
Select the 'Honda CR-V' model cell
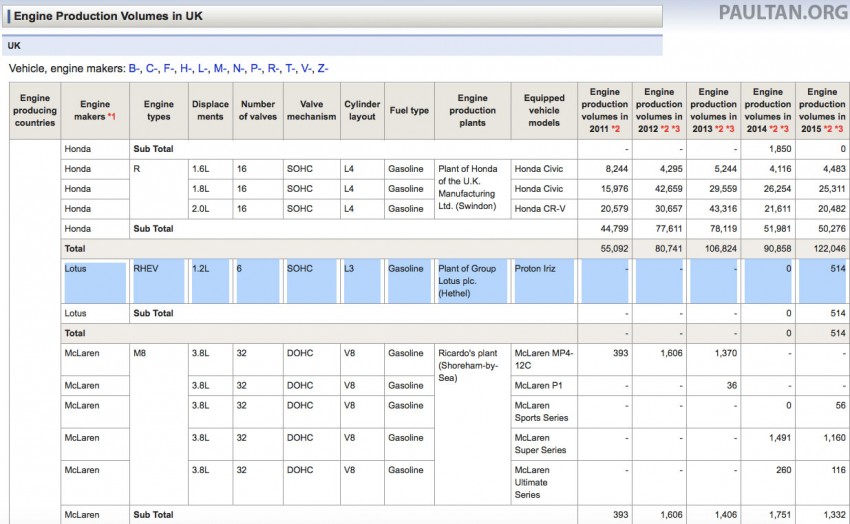(544, 209)
